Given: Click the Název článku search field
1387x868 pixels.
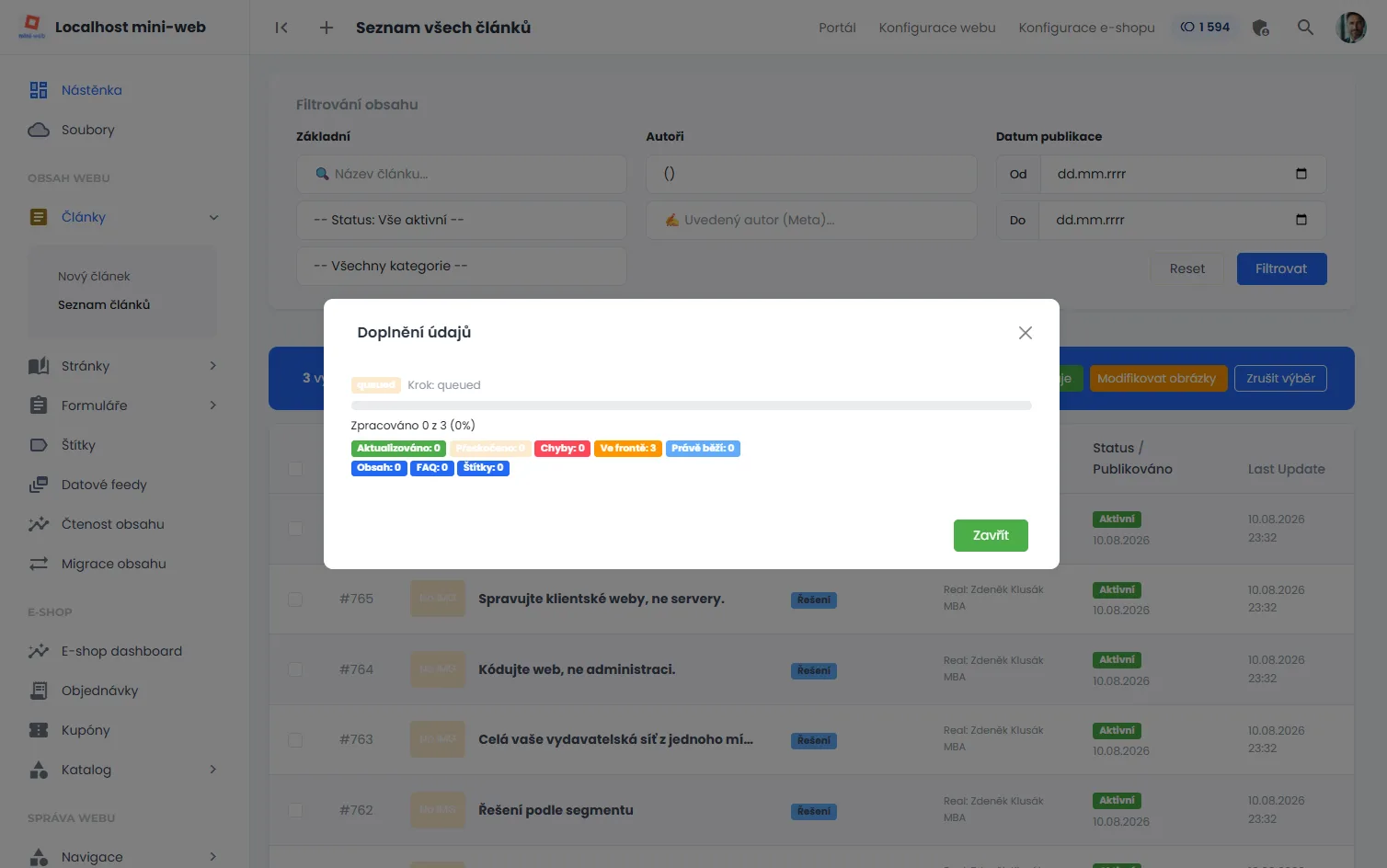Looking at the screenshot, I should pos(462,174).
